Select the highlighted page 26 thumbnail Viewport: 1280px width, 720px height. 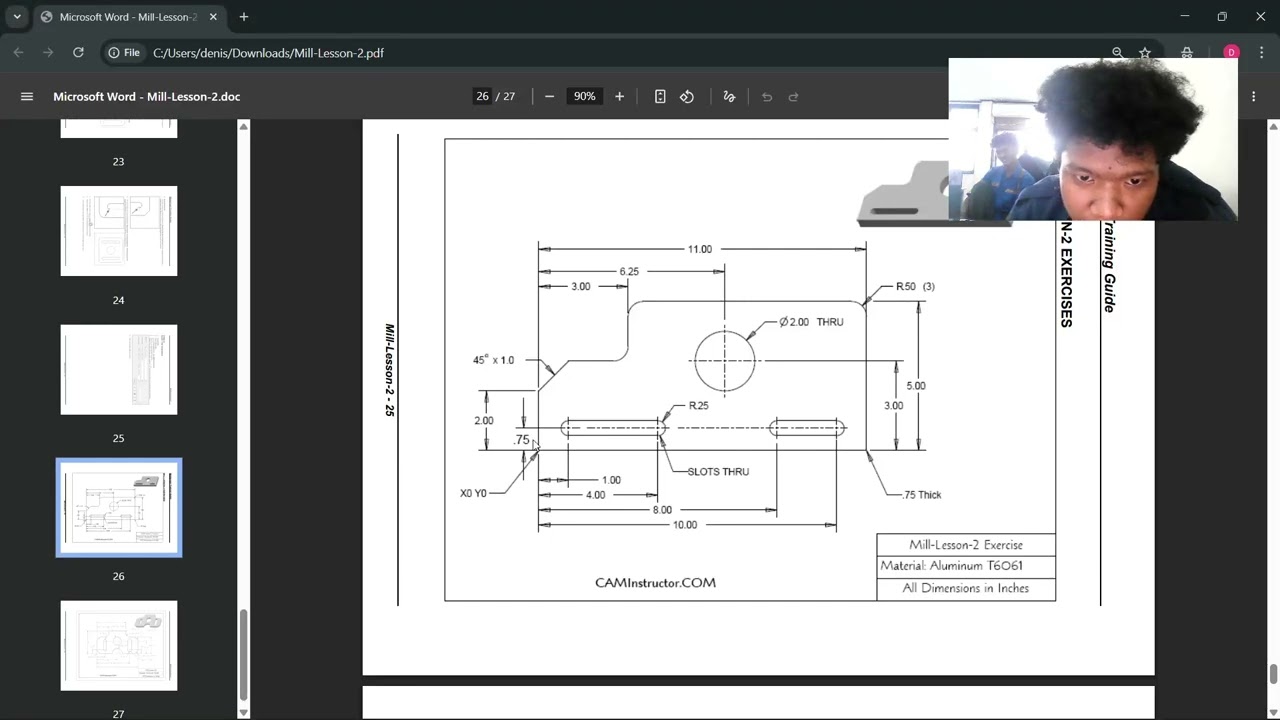pyautogui.click(x=119, y=507)
